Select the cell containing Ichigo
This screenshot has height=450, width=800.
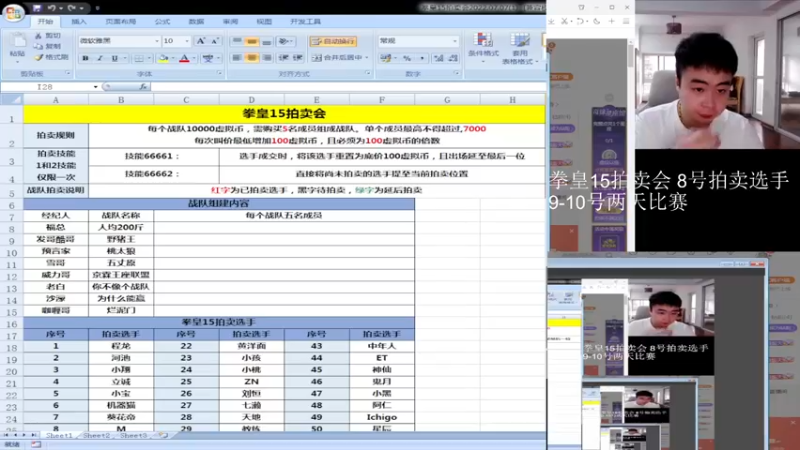[382, 417]
